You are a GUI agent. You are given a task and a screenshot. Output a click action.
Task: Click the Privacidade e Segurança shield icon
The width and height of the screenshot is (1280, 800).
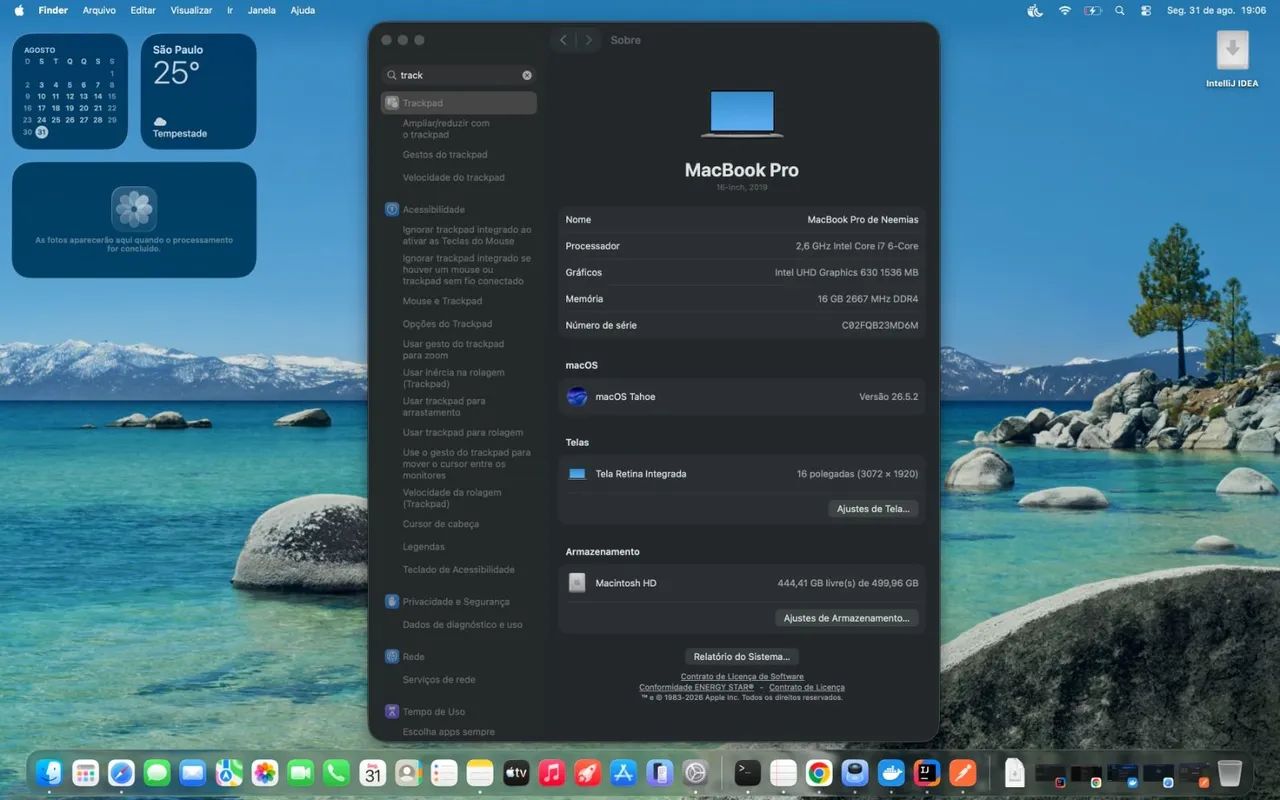click(x=392, y=602)
